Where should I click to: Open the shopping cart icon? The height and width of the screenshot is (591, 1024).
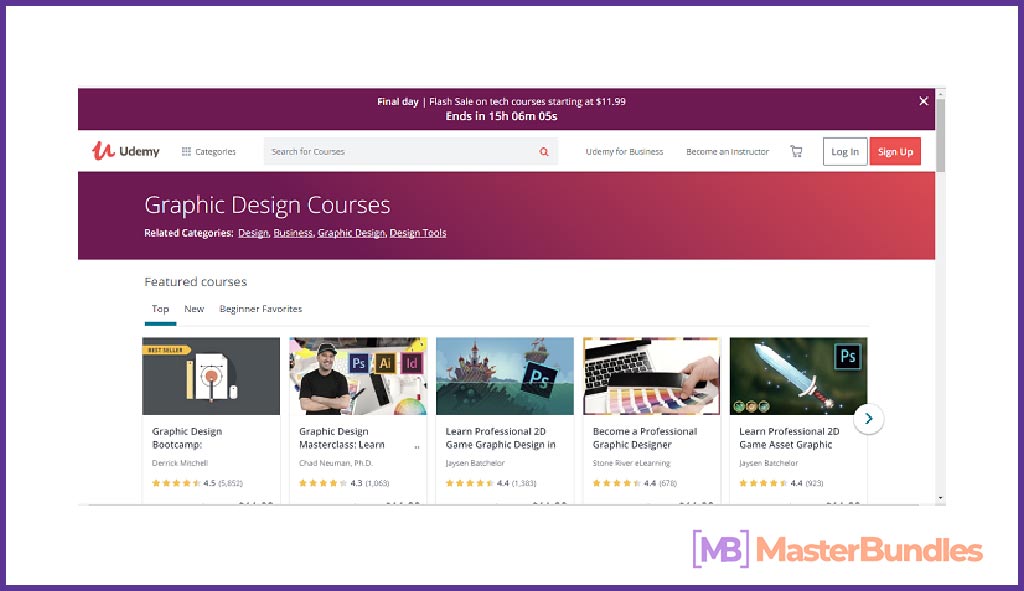tap(796, 152)
